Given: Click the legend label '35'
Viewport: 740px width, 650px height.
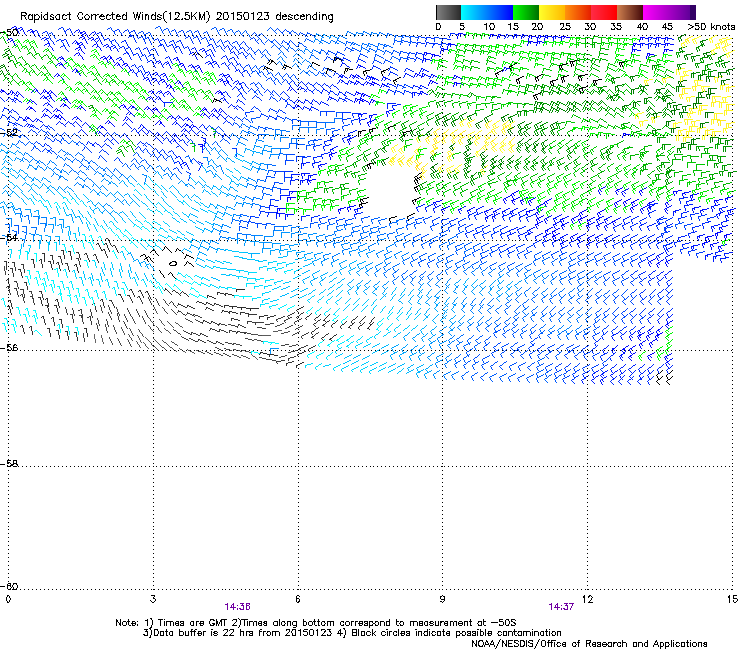Looking at the screenshot, I should coord(616,26).
